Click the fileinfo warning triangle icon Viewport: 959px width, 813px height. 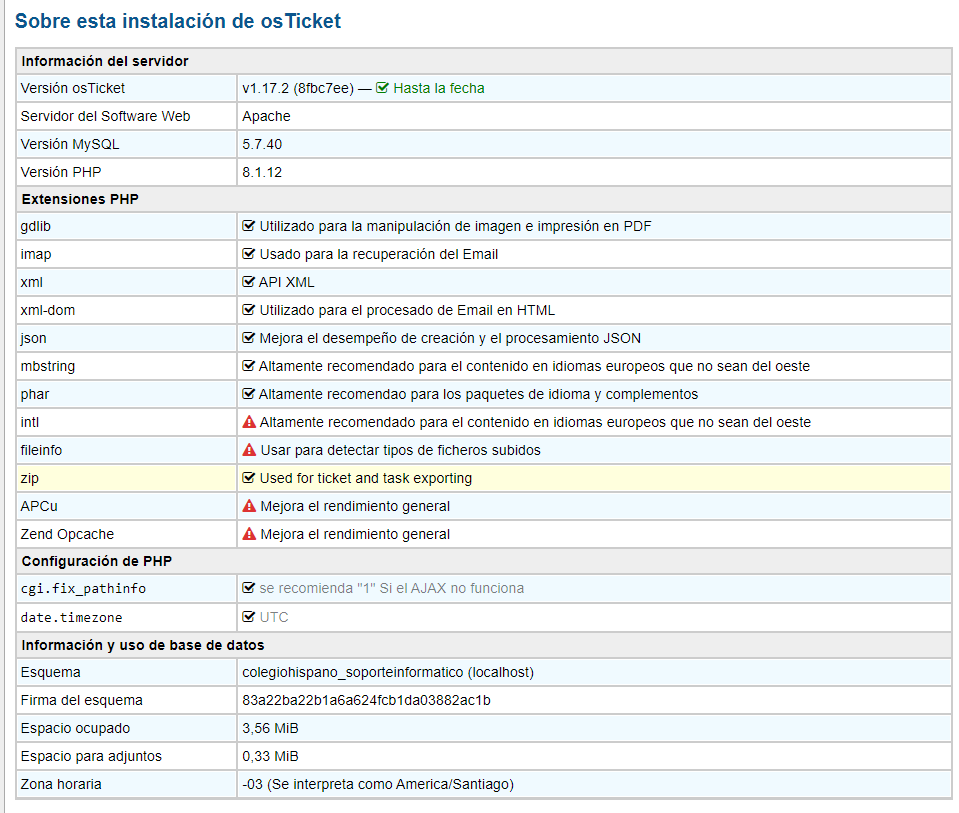[249, 450]
